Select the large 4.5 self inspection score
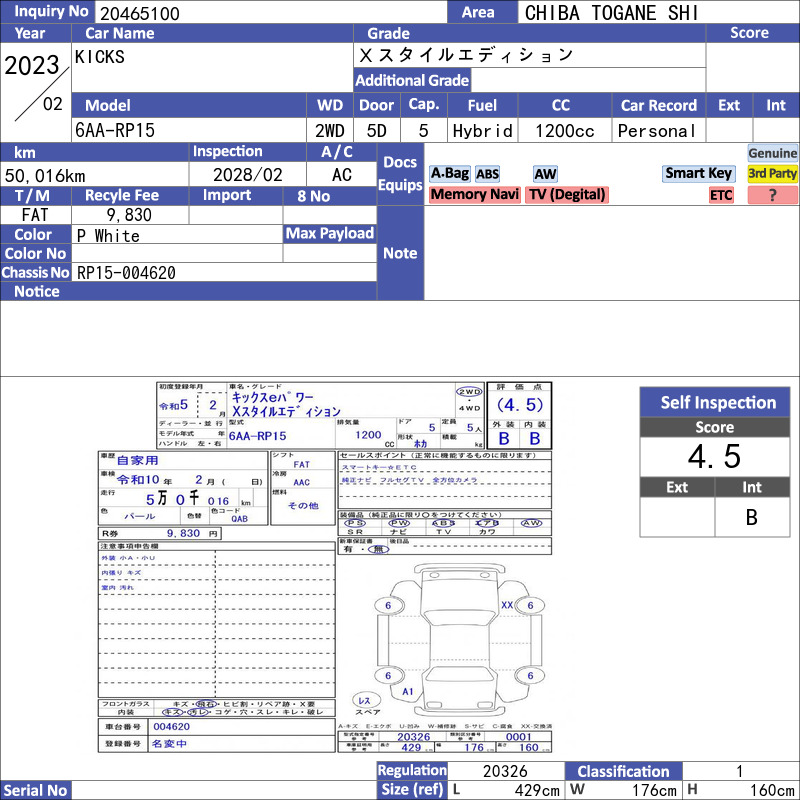Viewport: 800px width, 800px height. 714,456
